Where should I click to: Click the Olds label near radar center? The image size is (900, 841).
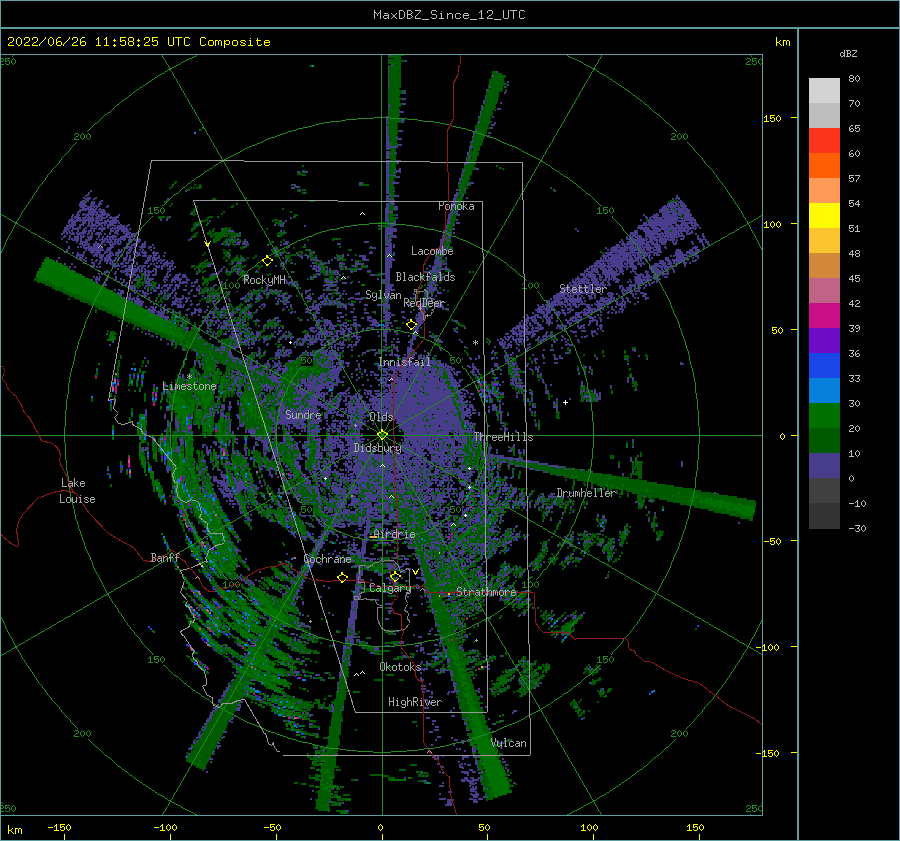click(381, 417)
